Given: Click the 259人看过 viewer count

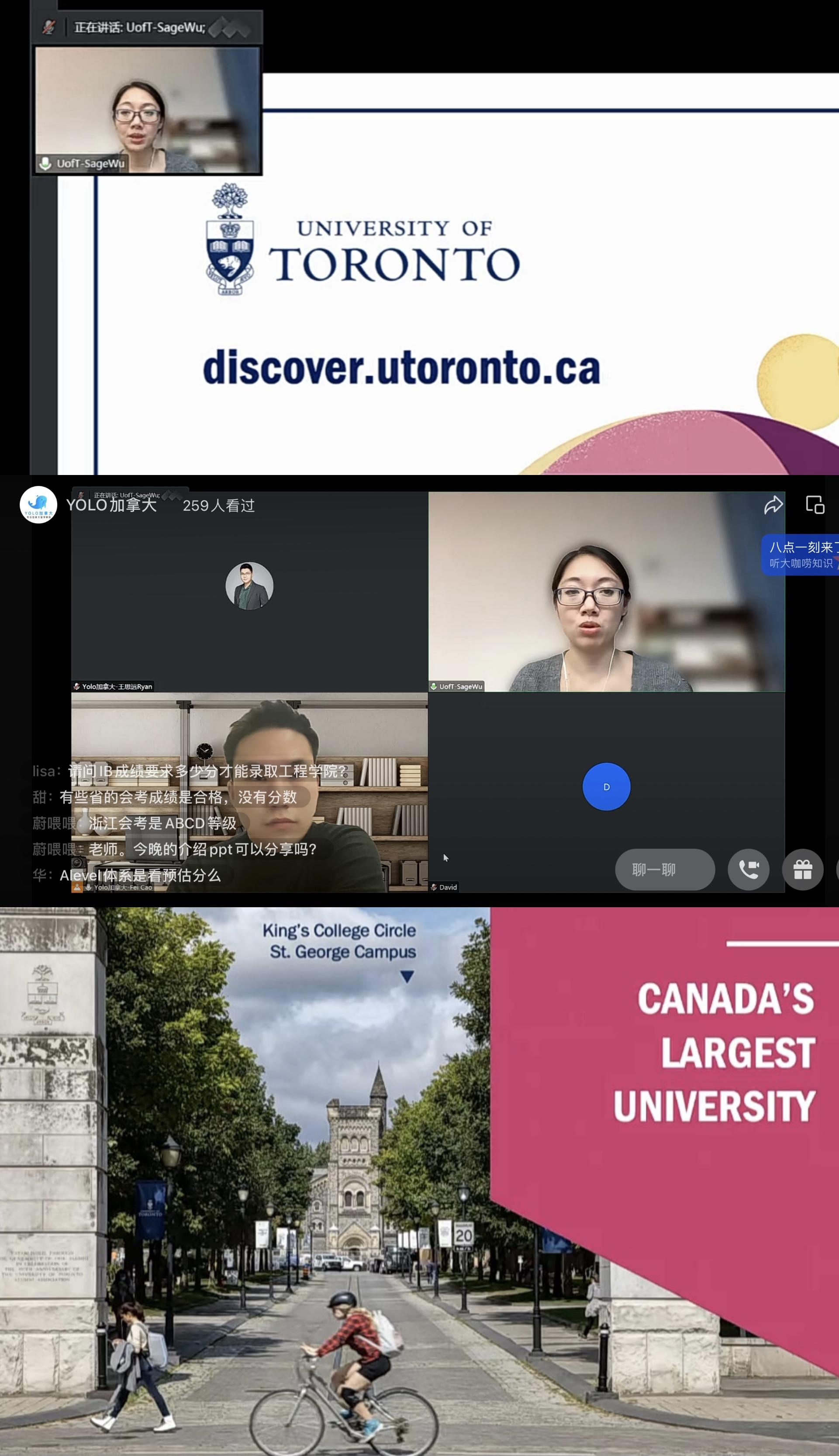Looking at the screenshot, I should (218, 506).
